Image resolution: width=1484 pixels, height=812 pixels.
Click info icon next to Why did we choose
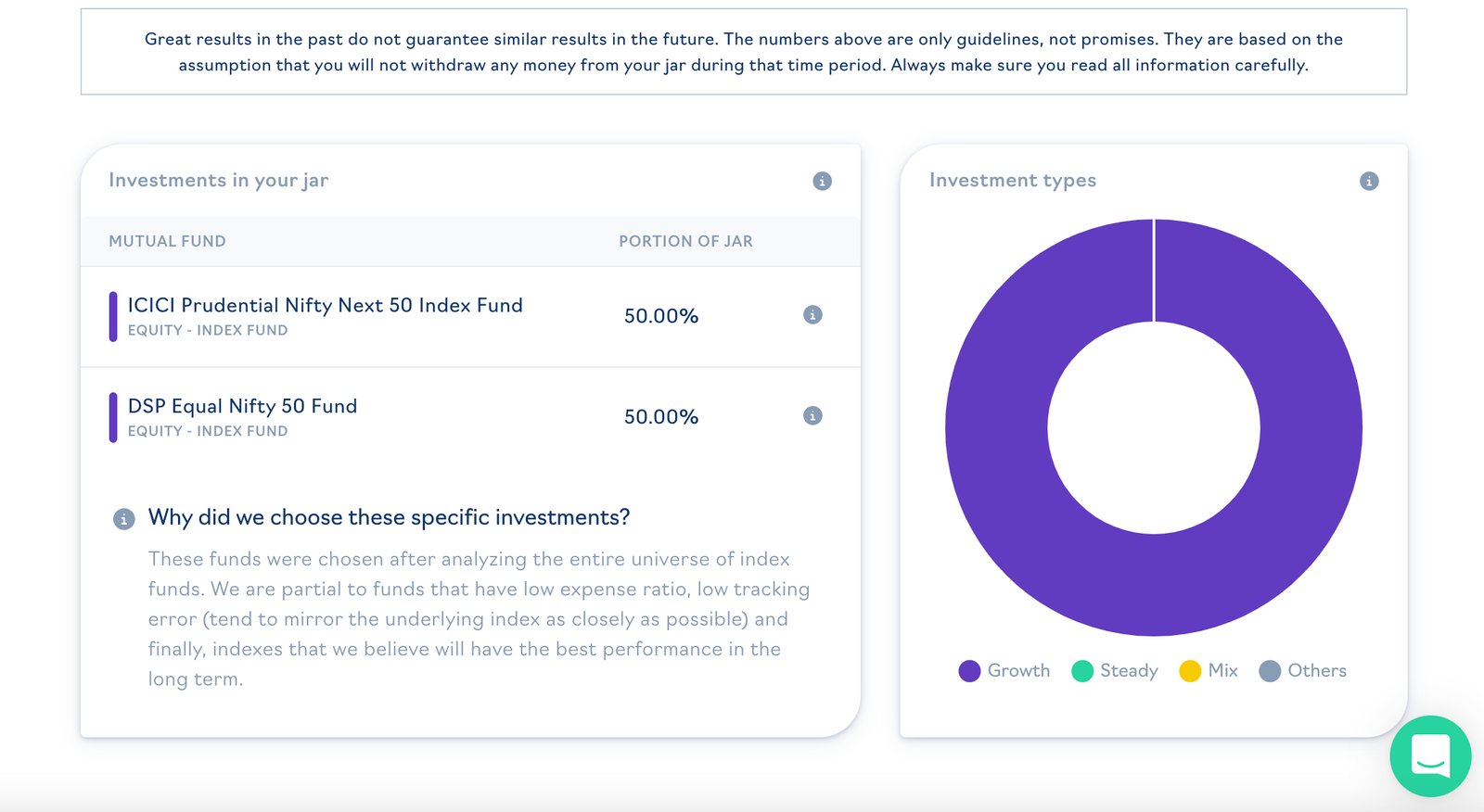[x=123, y=519]
